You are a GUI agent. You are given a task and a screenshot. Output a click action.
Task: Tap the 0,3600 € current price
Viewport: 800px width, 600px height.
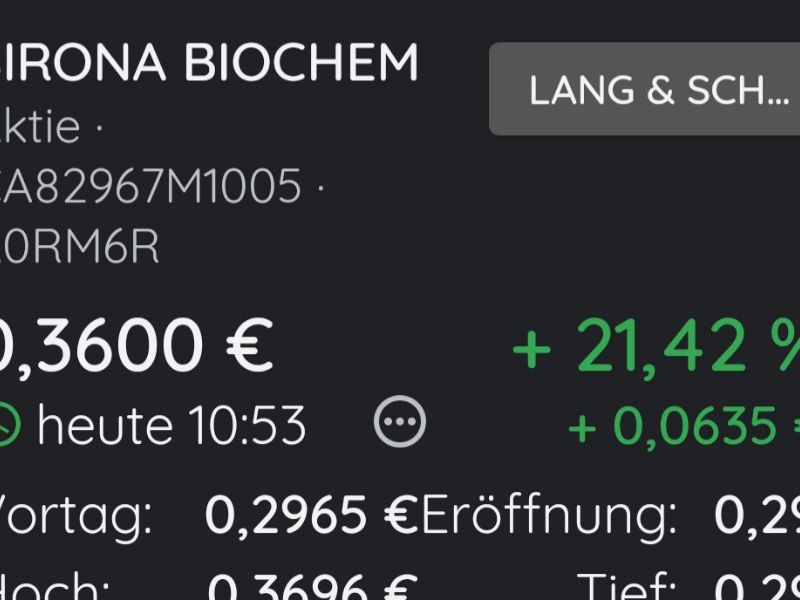(136, 345)
